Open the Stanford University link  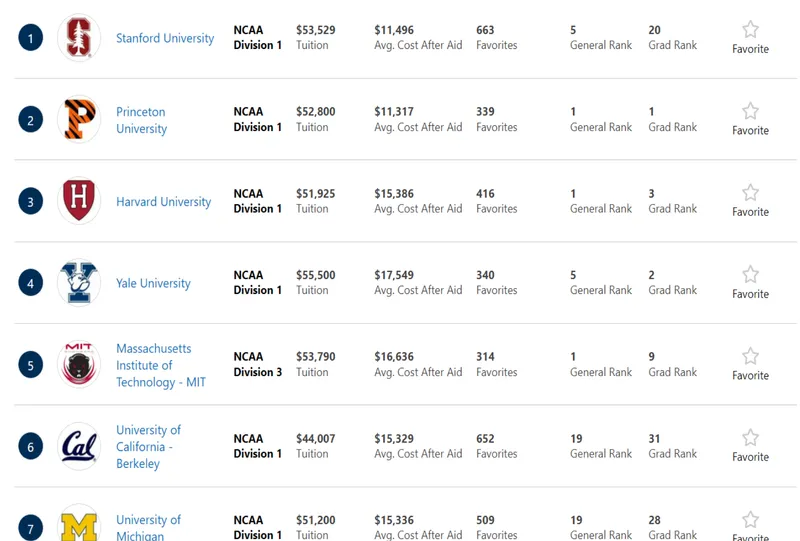(x=165, y=38)
